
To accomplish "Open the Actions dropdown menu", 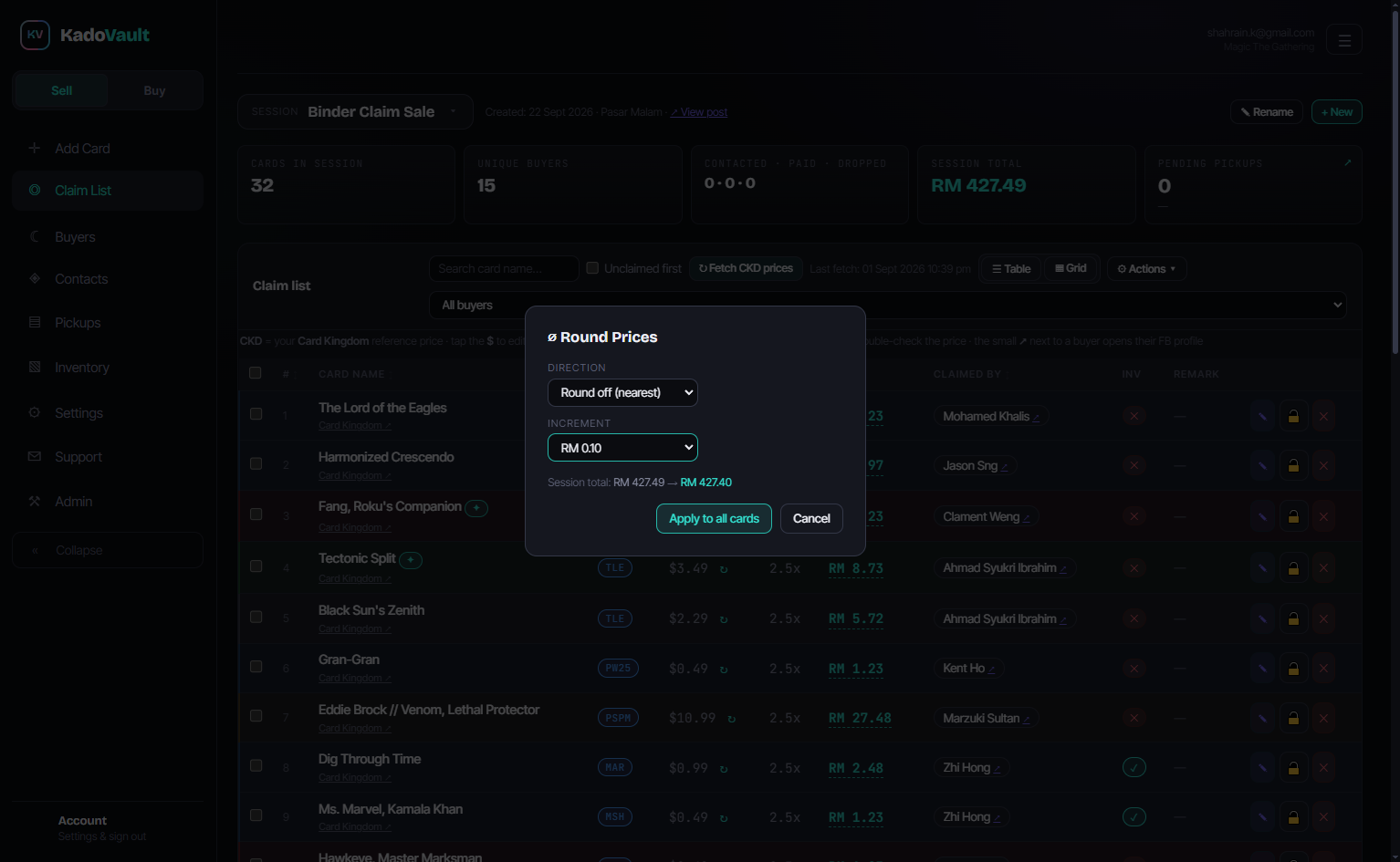I will point(1147,268).
